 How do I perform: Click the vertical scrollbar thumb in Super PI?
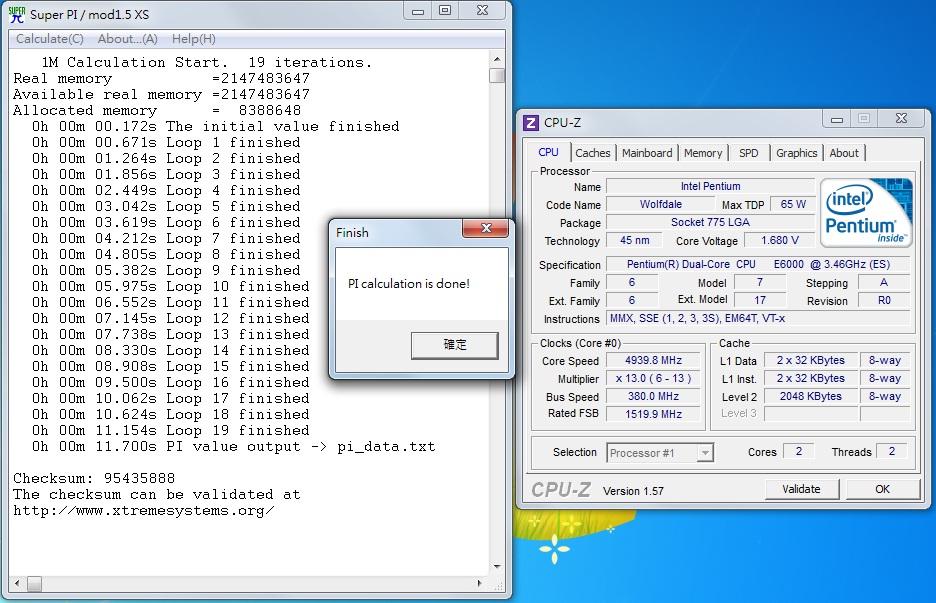[x=497, y=75]
